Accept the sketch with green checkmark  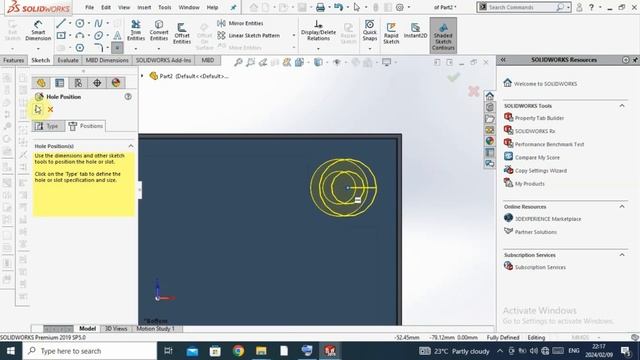click(453, 77)
